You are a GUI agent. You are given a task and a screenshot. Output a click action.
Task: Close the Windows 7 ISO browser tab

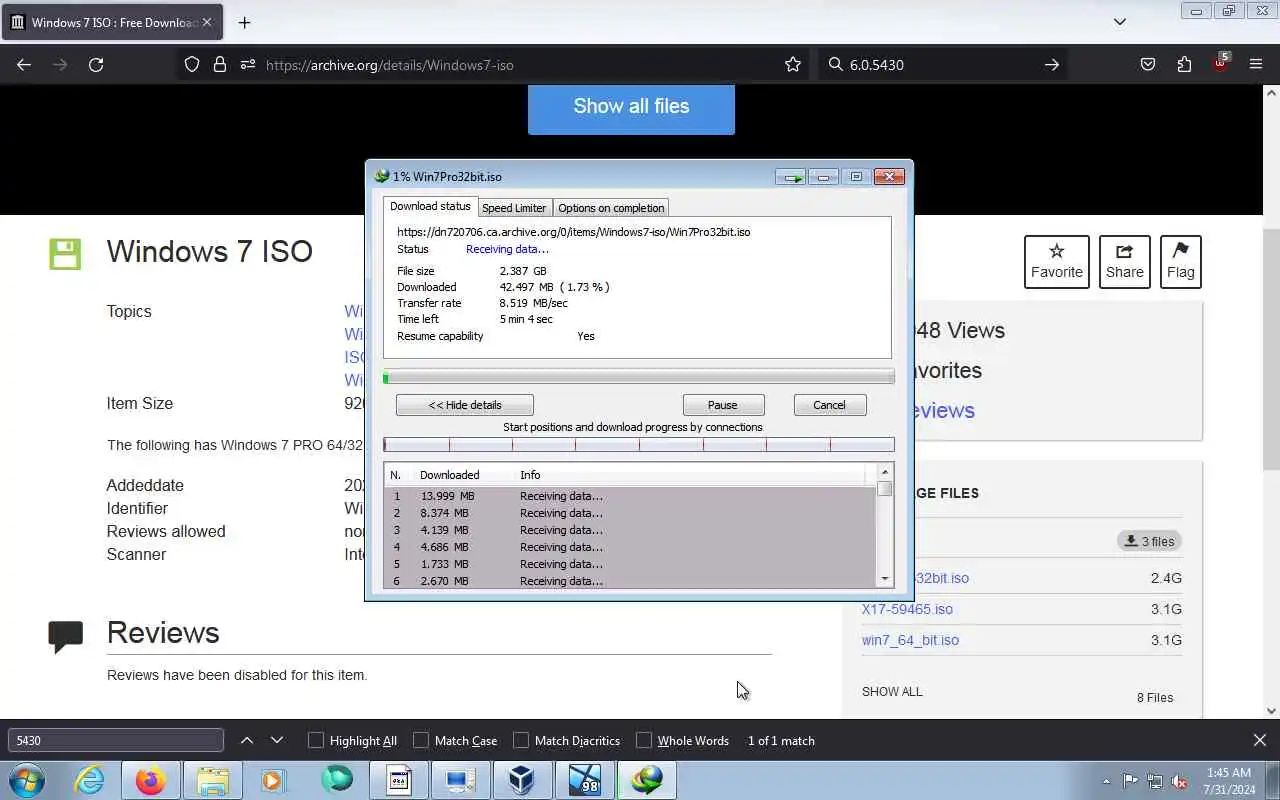(207, 22)
